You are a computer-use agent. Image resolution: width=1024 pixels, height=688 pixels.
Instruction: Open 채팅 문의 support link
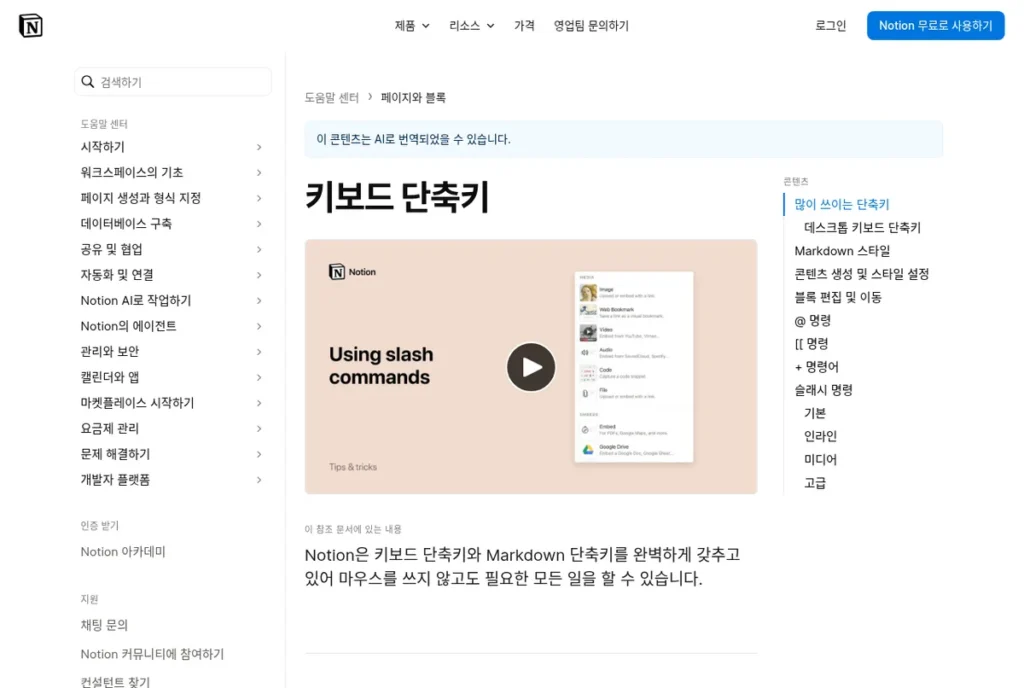(104, 625)
